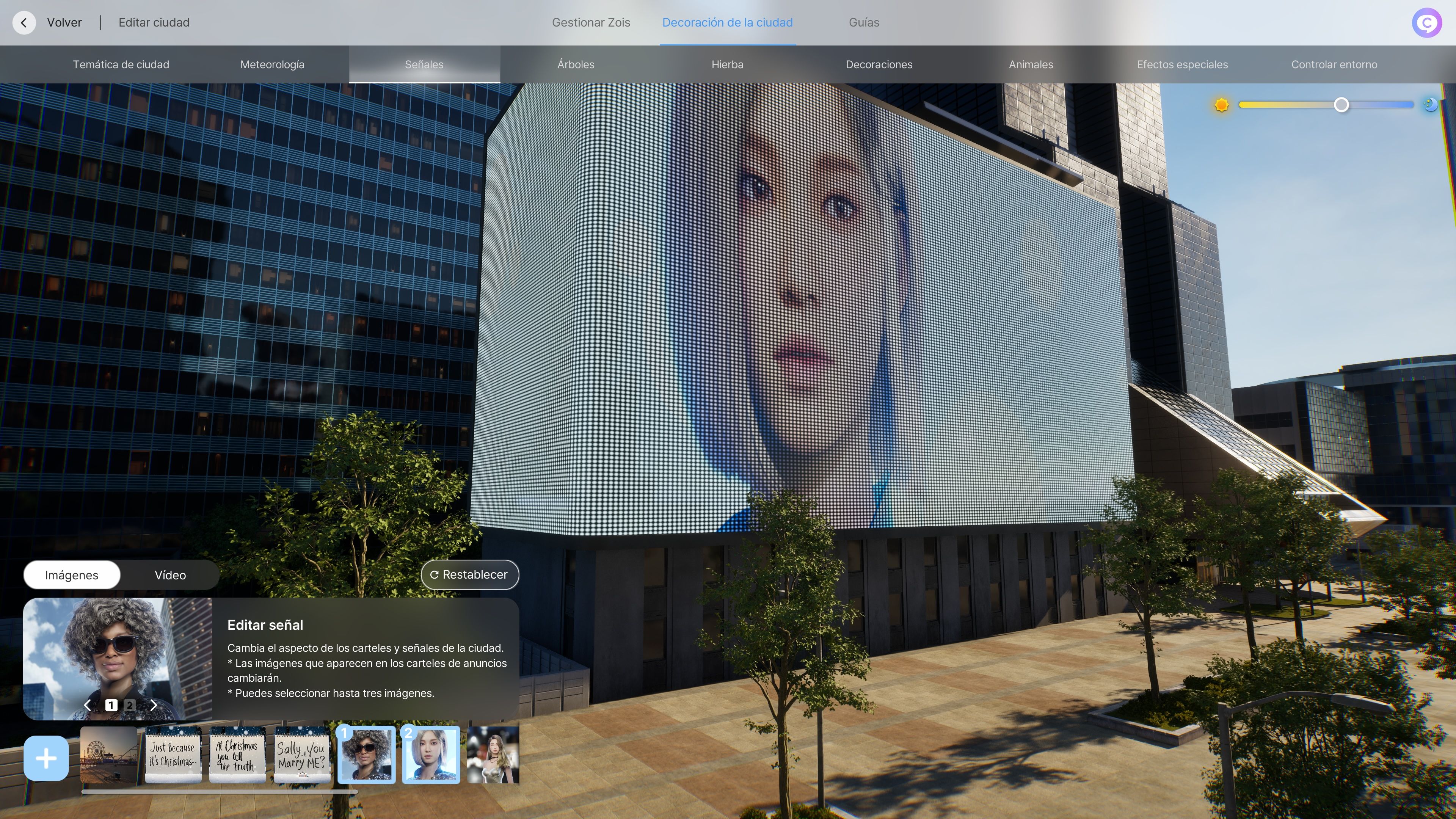Switch to Vídeo mode
Viewport: 1456px width, 819px height.
point(170,575)
